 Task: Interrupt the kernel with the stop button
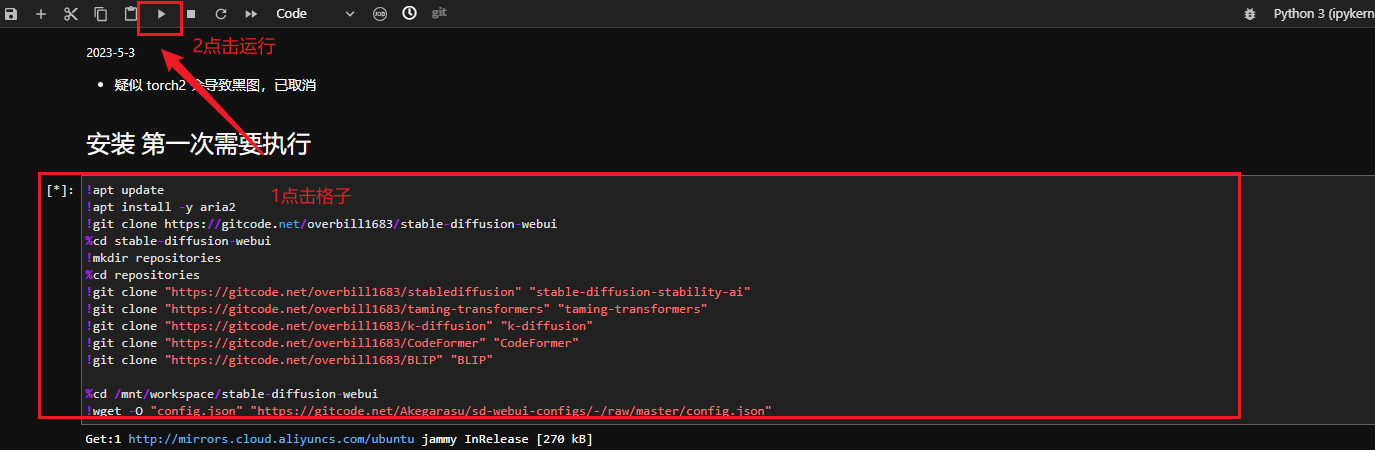191,14
